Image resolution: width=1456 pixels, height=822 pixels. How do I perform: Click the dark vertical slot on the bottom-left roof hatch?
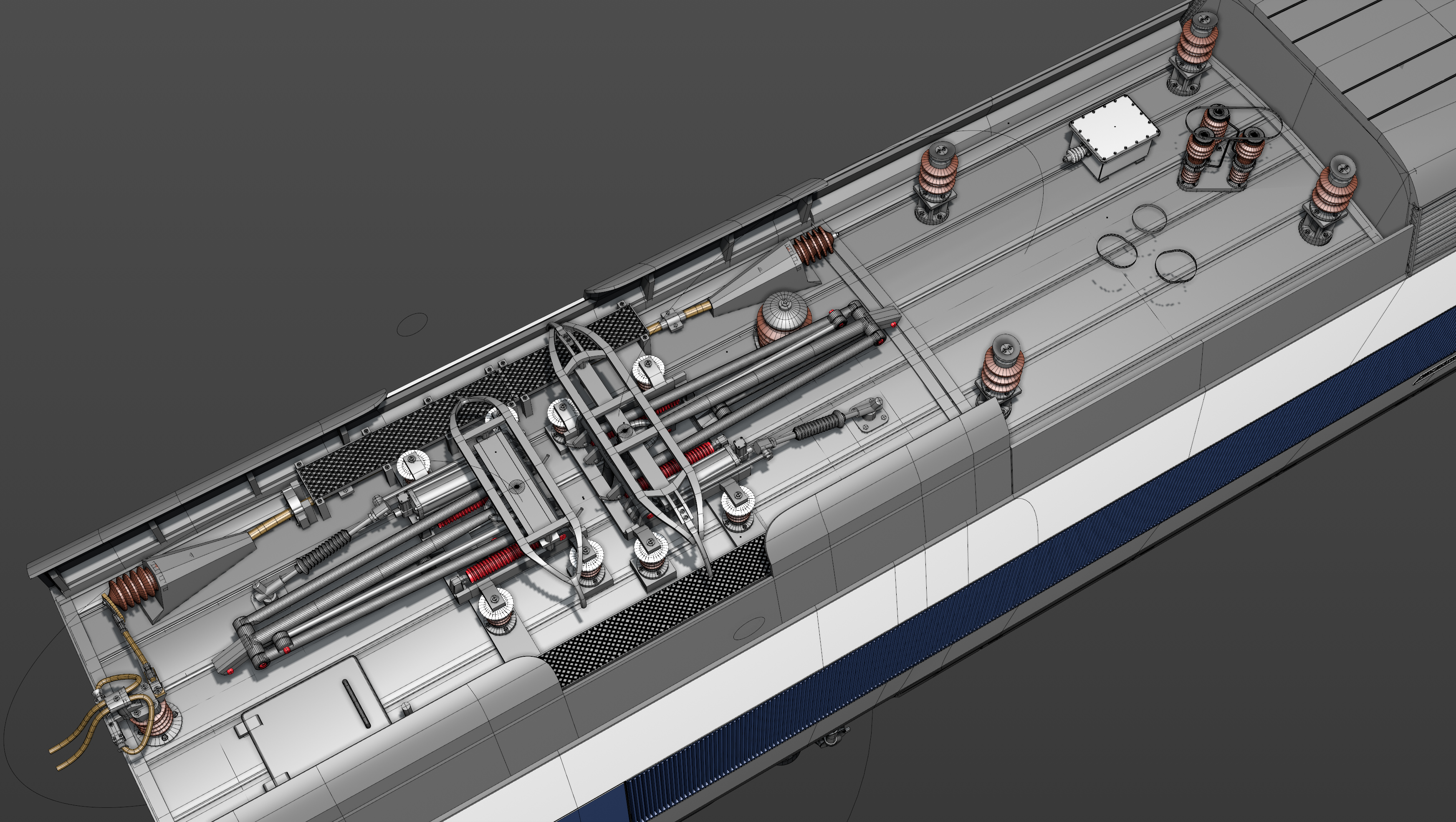[x=356, y=703]
